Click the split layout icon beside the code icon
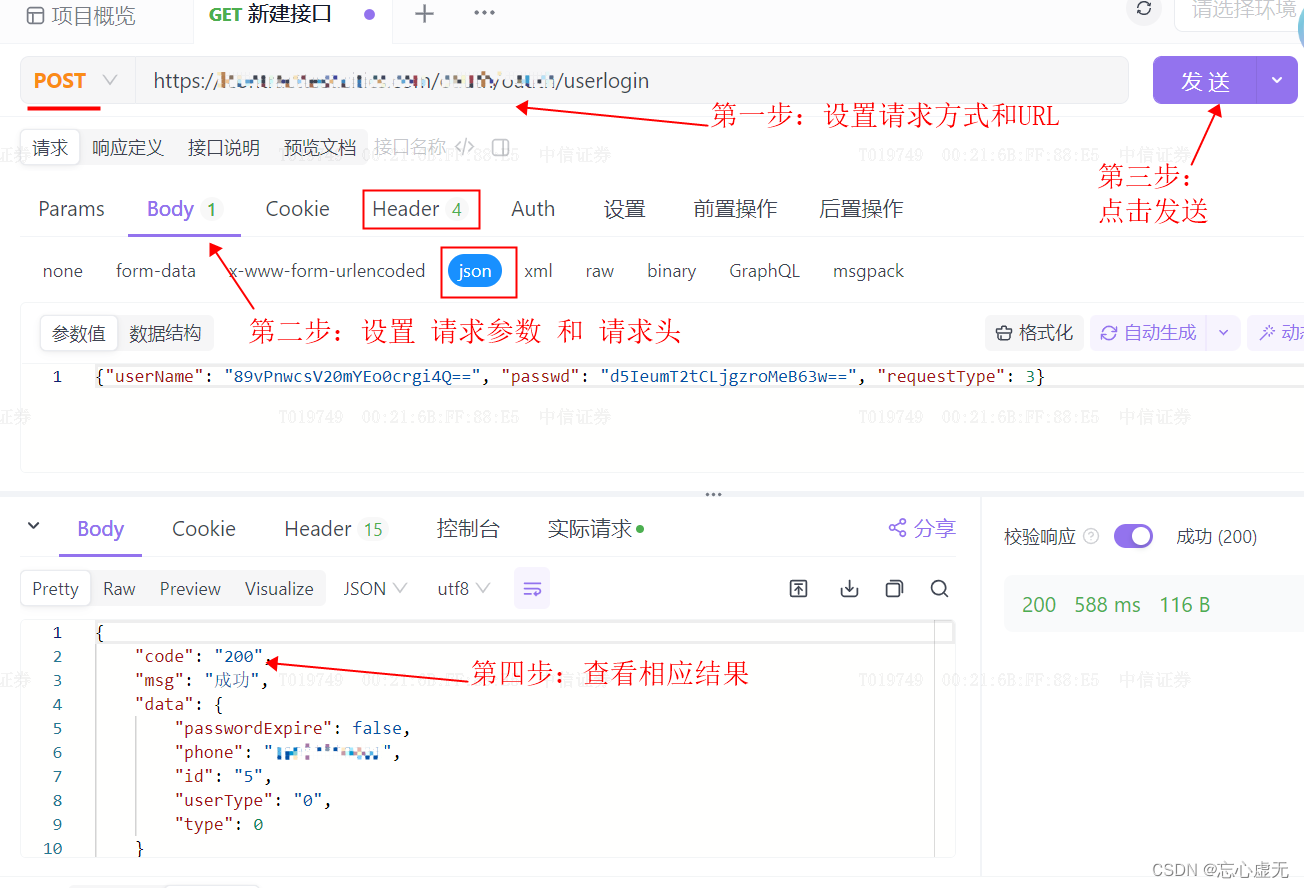 (x=501, y=147)
